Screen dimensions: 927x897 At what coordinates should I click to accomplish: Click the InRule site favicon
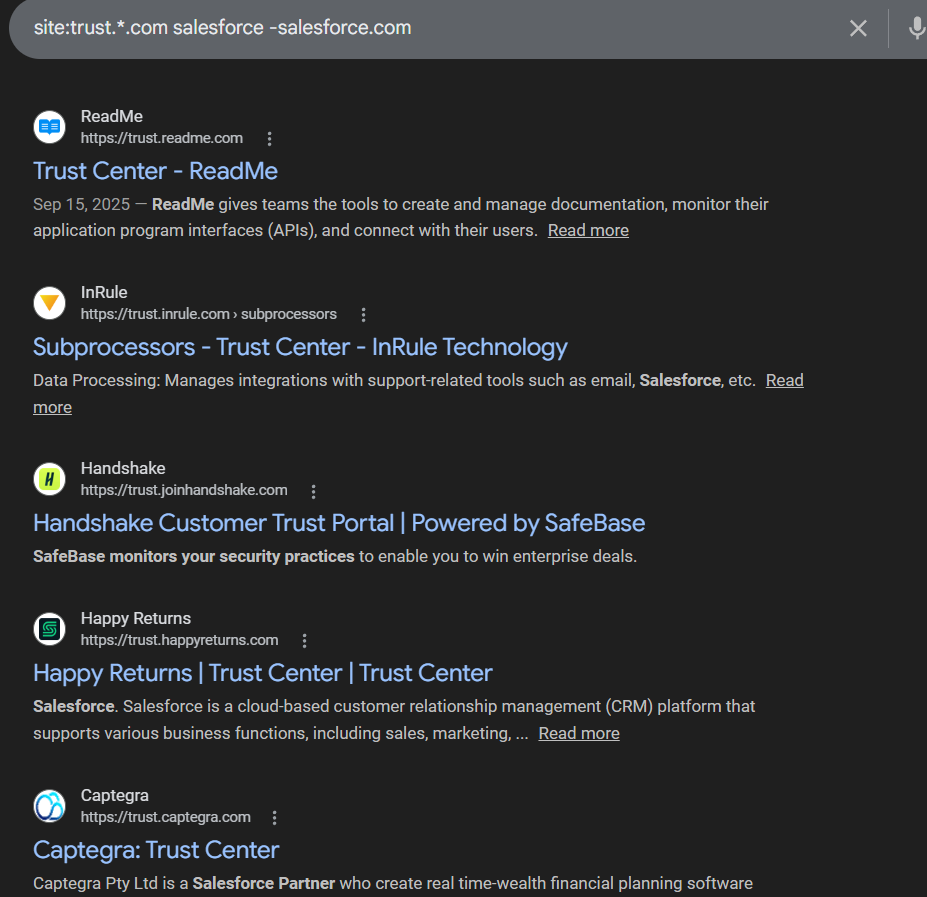[49, 303]
